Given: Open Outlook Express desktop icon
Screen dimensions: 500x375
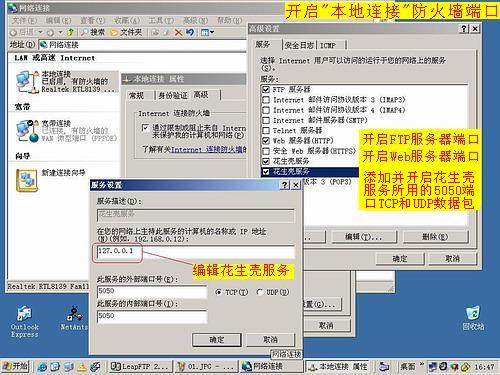Looking at the screenshot, I should pyautogui.click(x=24, y=322).
